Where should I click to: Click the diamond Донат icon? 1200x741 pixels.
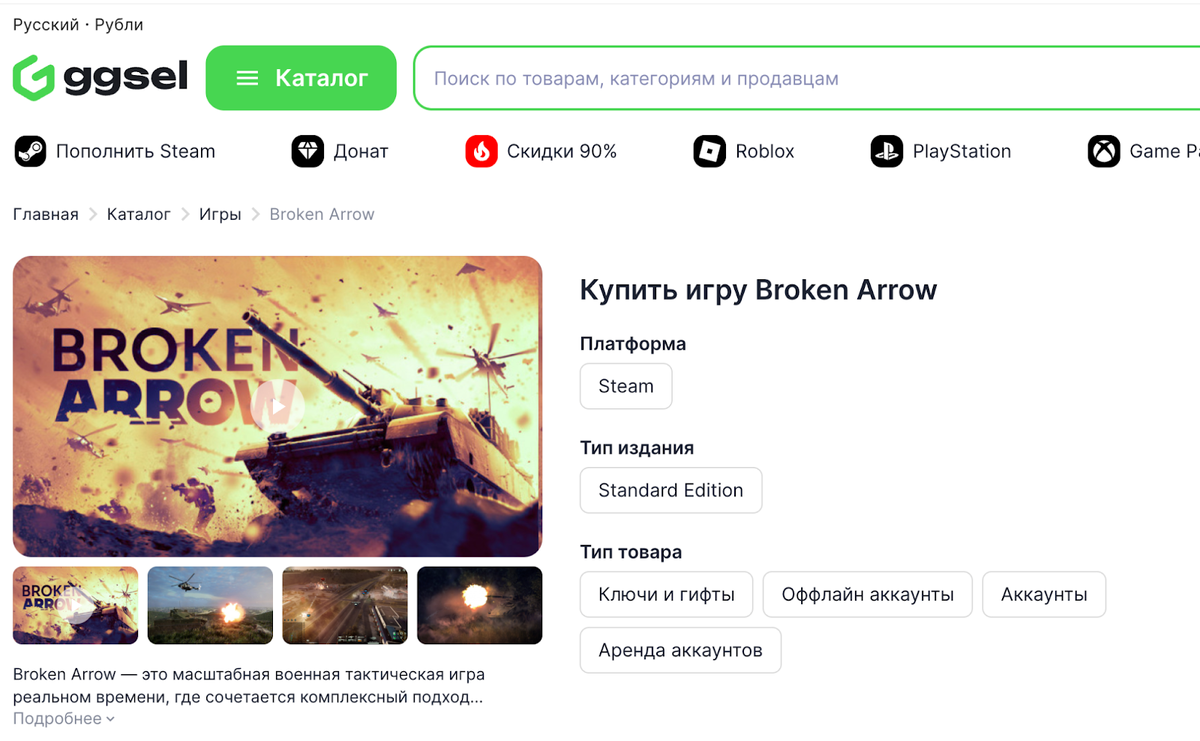pyautogui.click(x=308, y=152)
